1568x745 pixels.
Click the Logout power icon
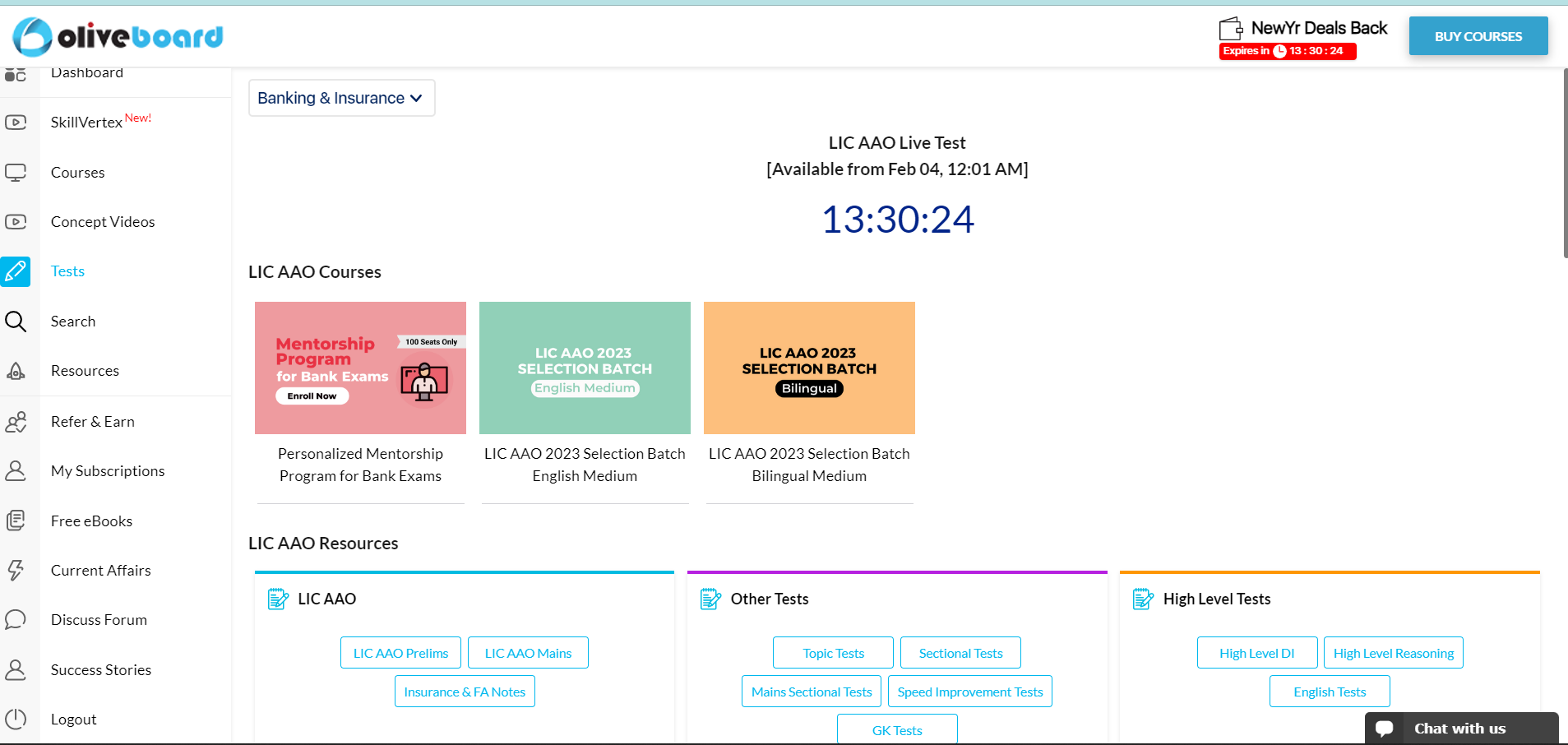[x=16, y=719]
